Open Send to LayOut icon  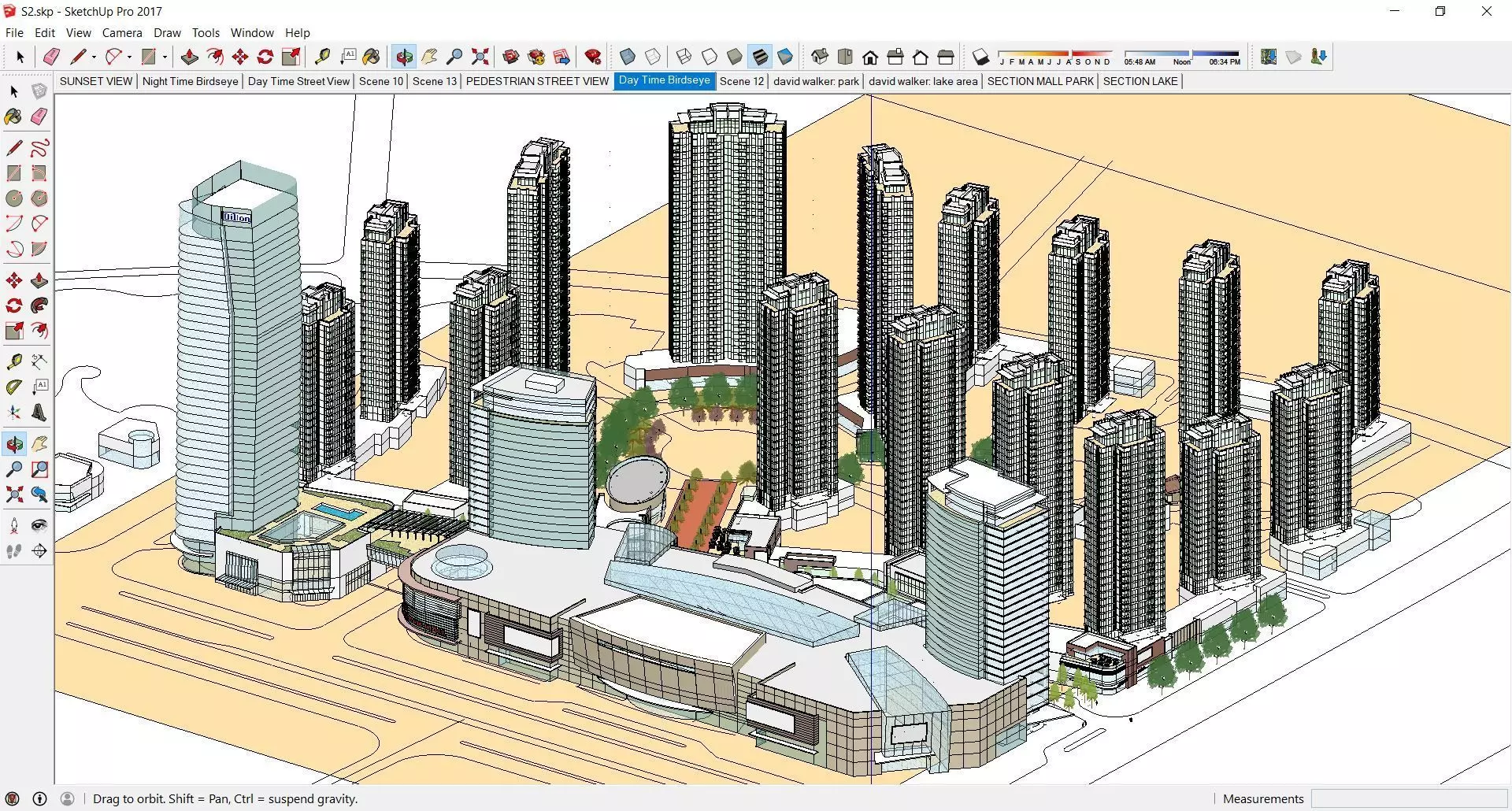click(561, 57)
